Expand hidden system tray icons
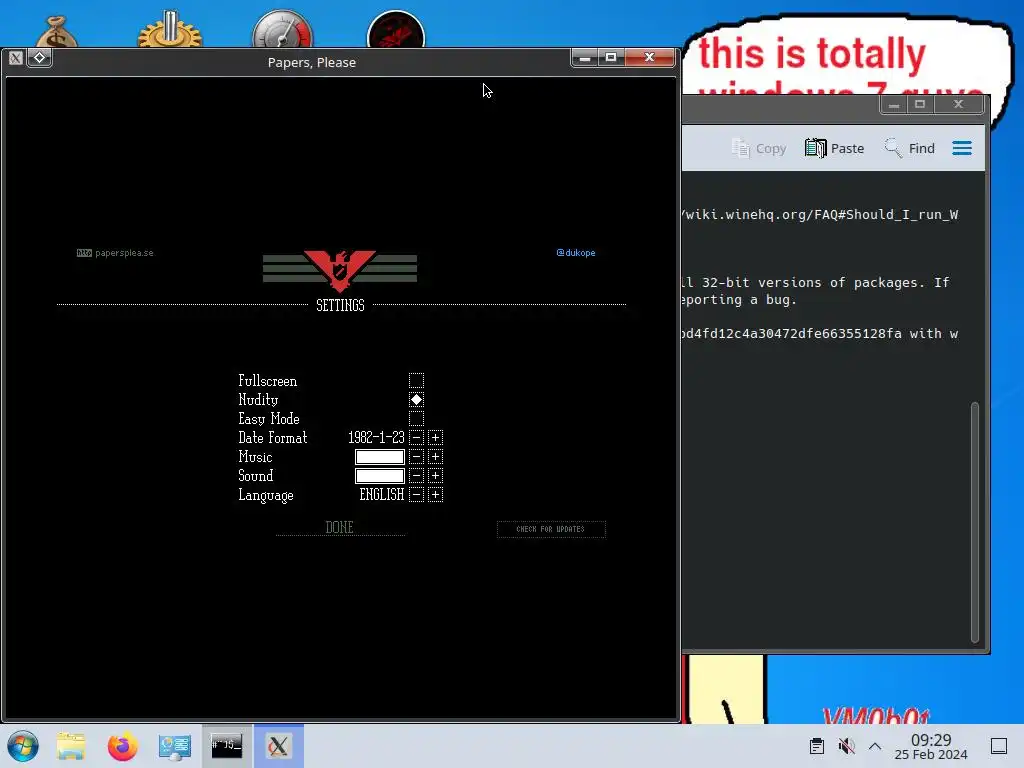 point(875,746)
